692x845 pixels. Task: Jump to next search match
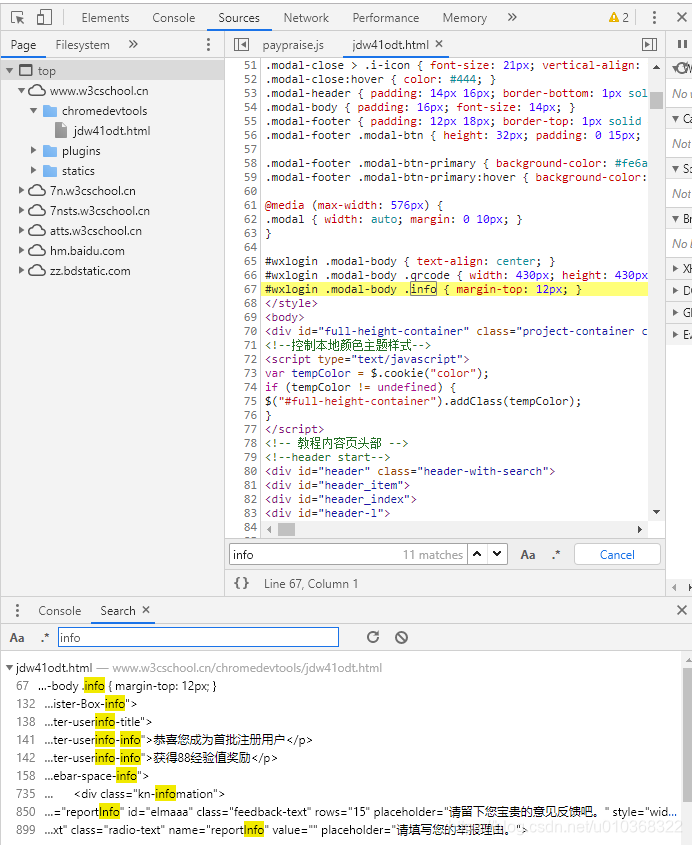[x=497, y=554]
